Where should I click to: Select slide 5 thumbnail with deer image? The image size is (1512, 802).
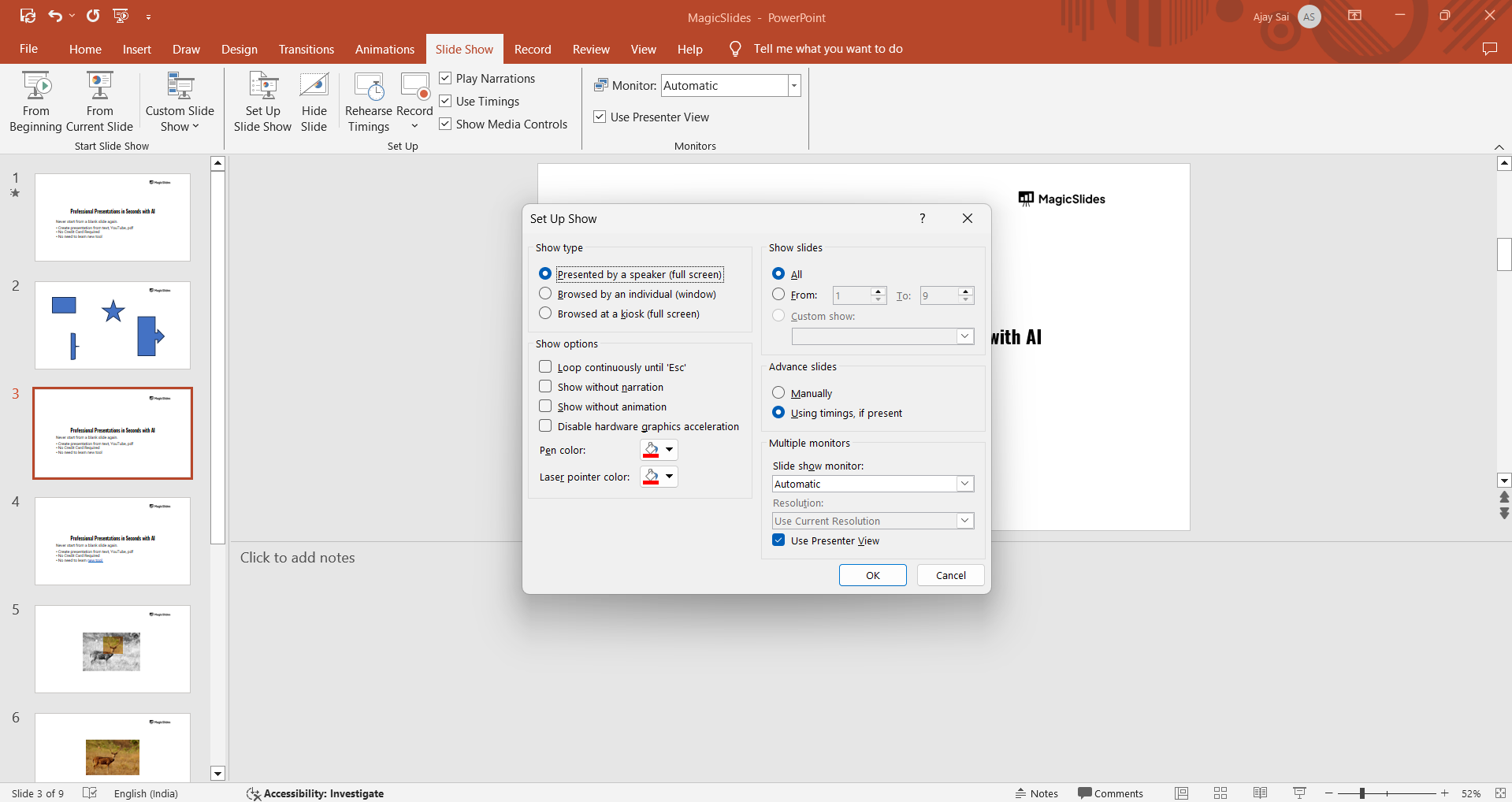(113, 649)
